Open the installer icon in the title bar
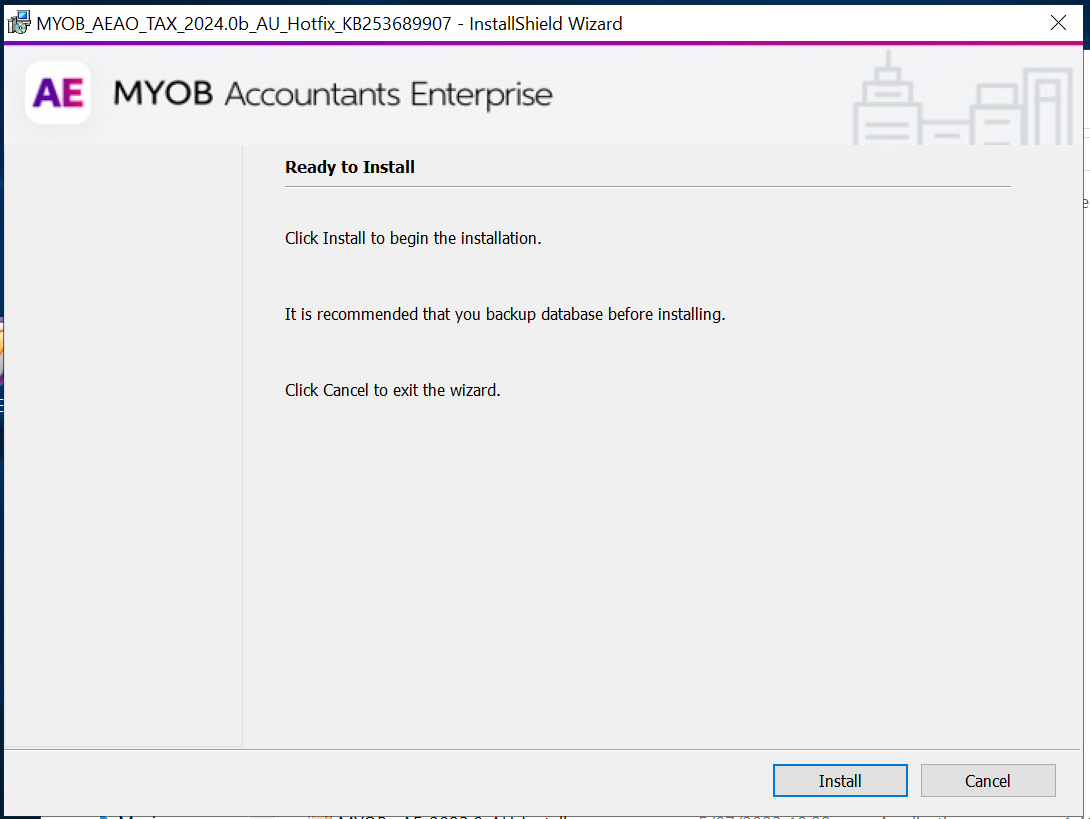The image size is (1090, 819). (x=18, y=23)
